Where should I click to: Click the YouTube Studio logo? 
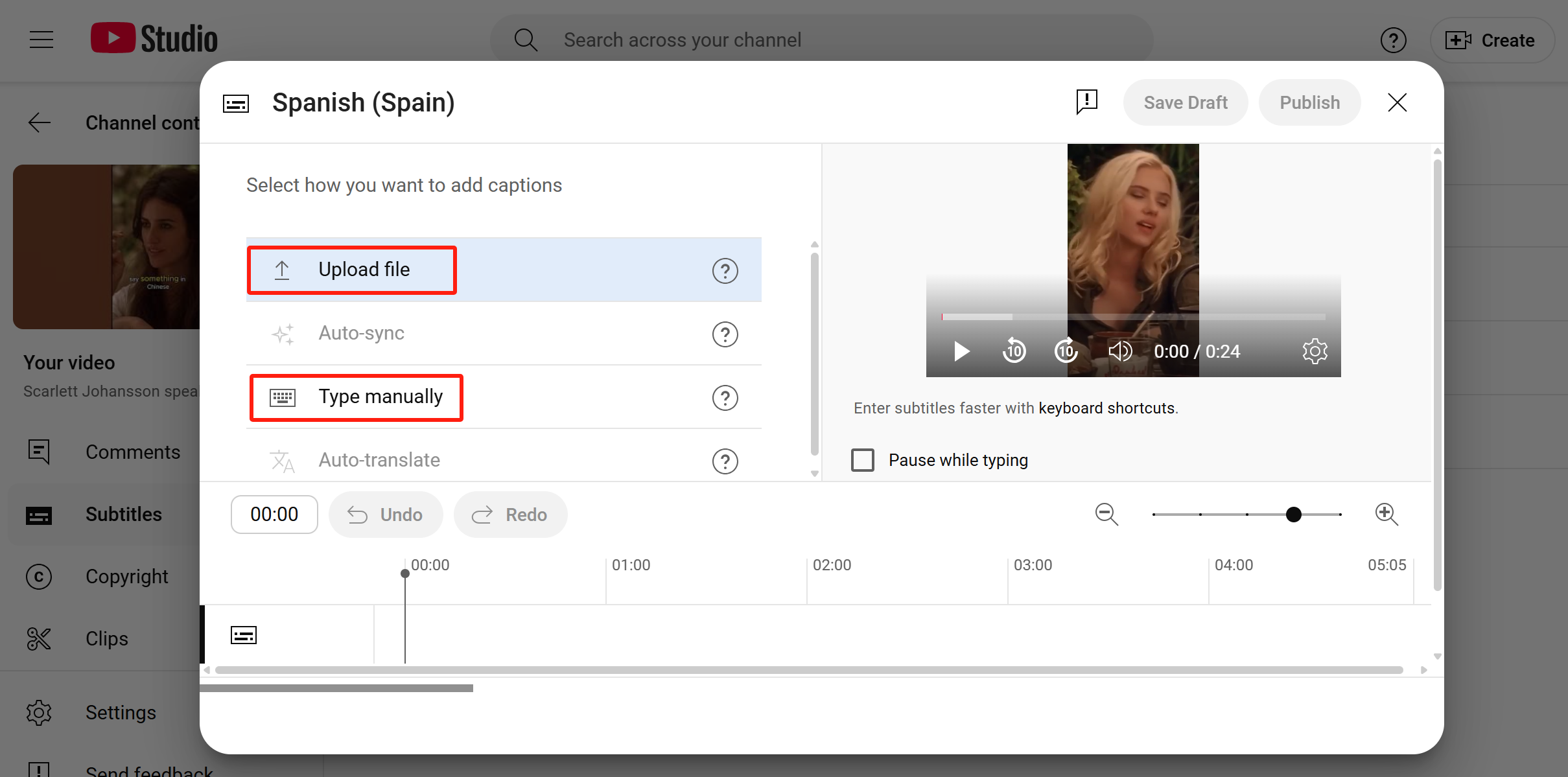click(154, 39)
